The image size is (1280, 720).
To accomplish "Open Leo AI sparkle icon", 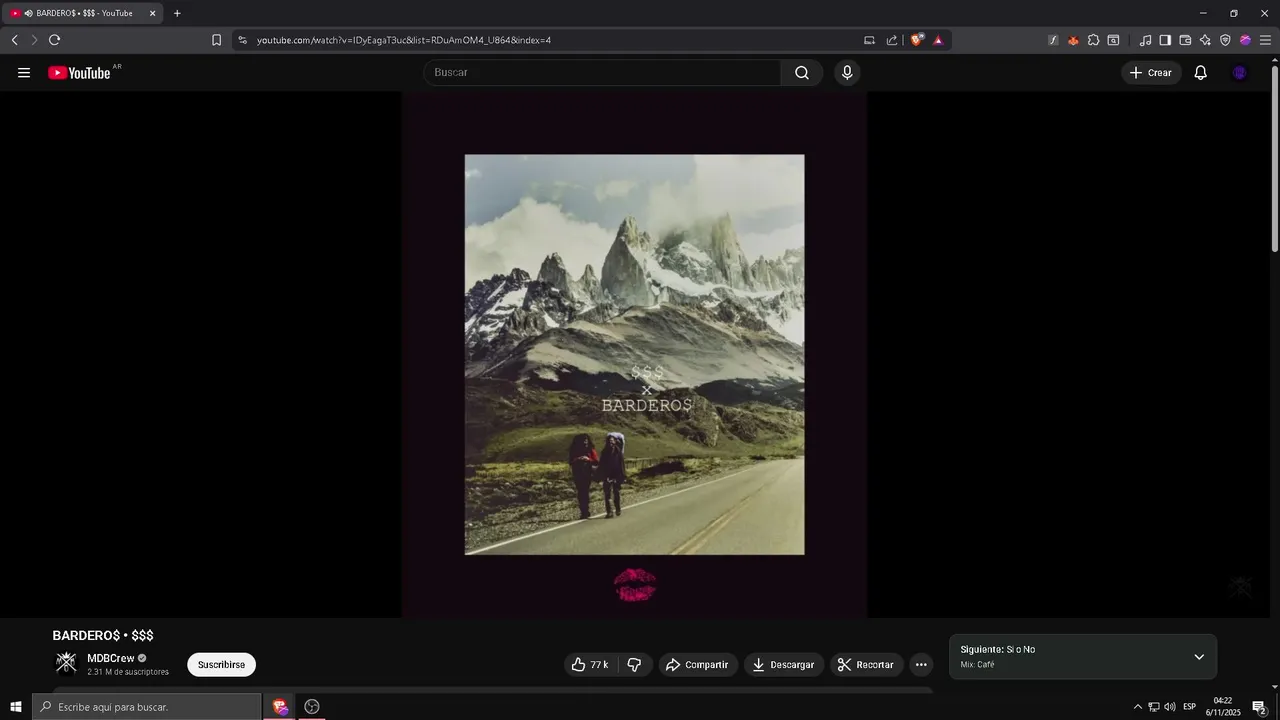I will point(1205,40).
